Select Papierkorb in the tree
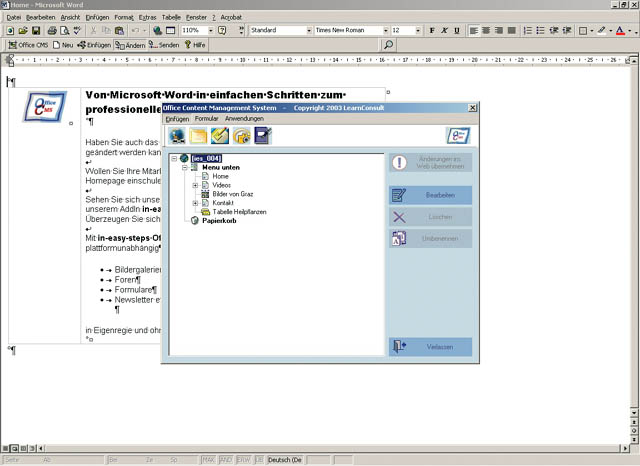This screenshot has width=640, height=466. (219, 221)
